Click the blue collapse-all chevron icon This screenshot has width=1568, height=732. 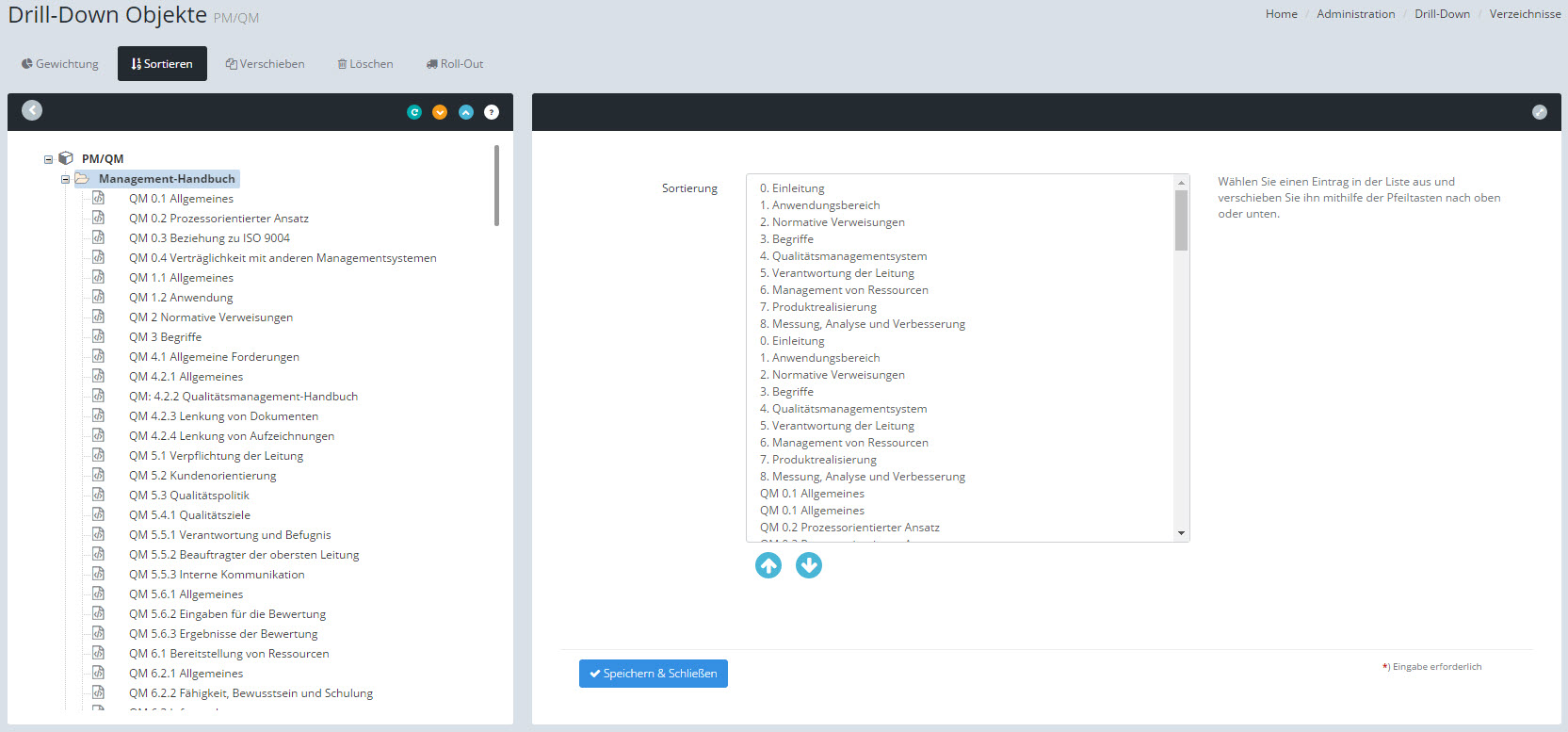(465, 112)
